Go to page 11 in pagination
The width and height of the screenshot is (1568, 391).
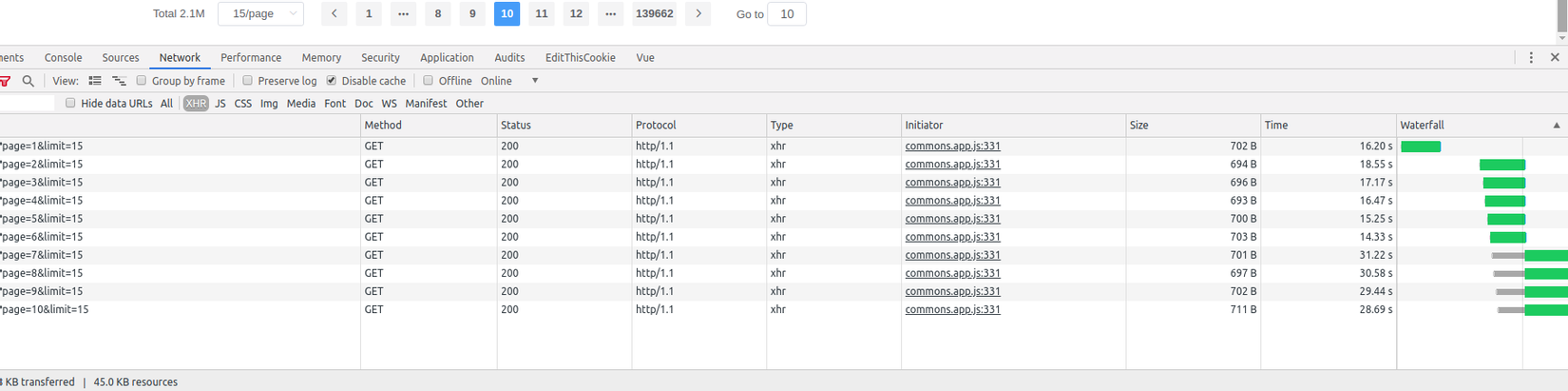coord(542,14)
